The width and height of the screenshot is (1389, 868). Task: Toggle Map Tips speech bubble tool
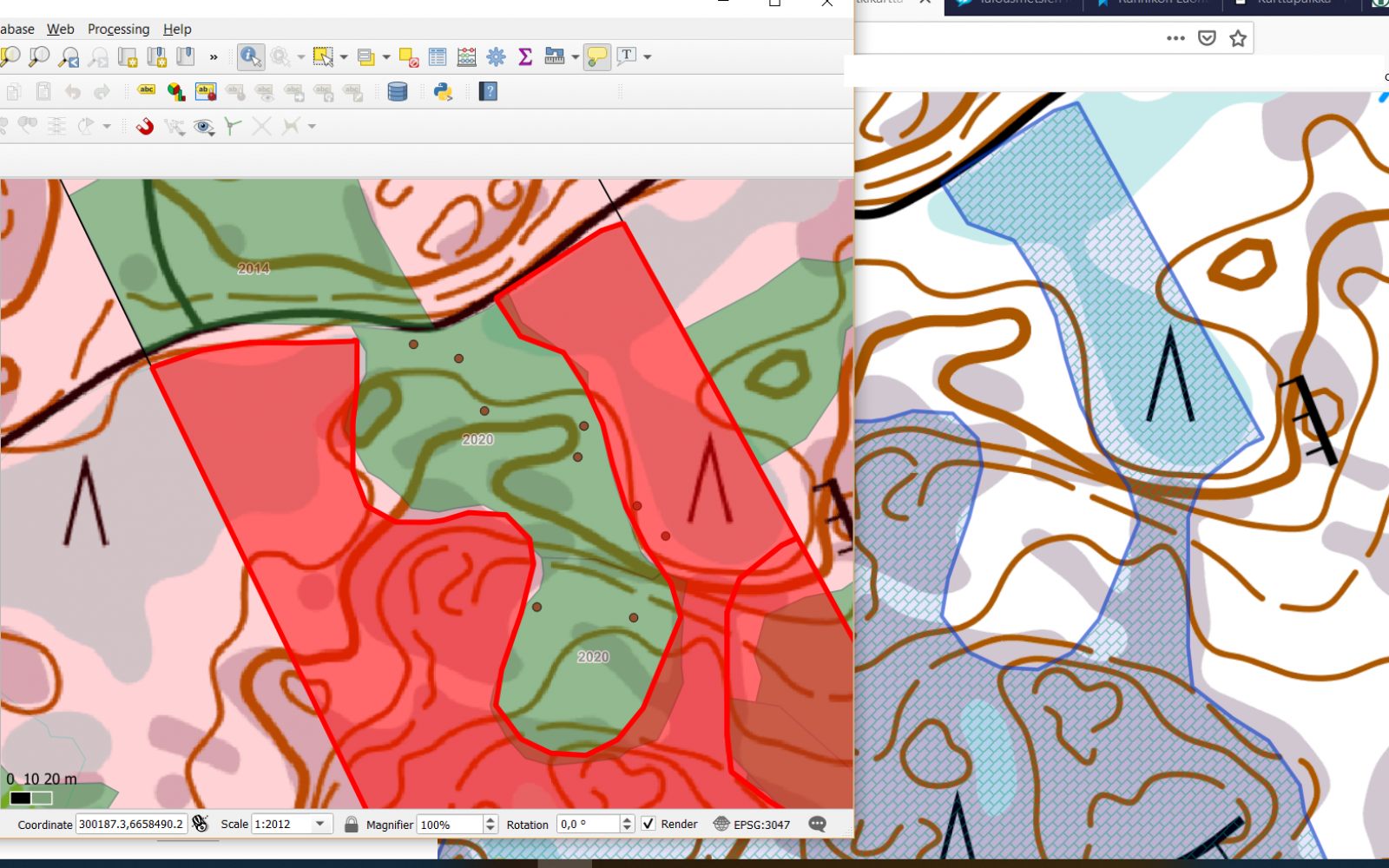597,57
